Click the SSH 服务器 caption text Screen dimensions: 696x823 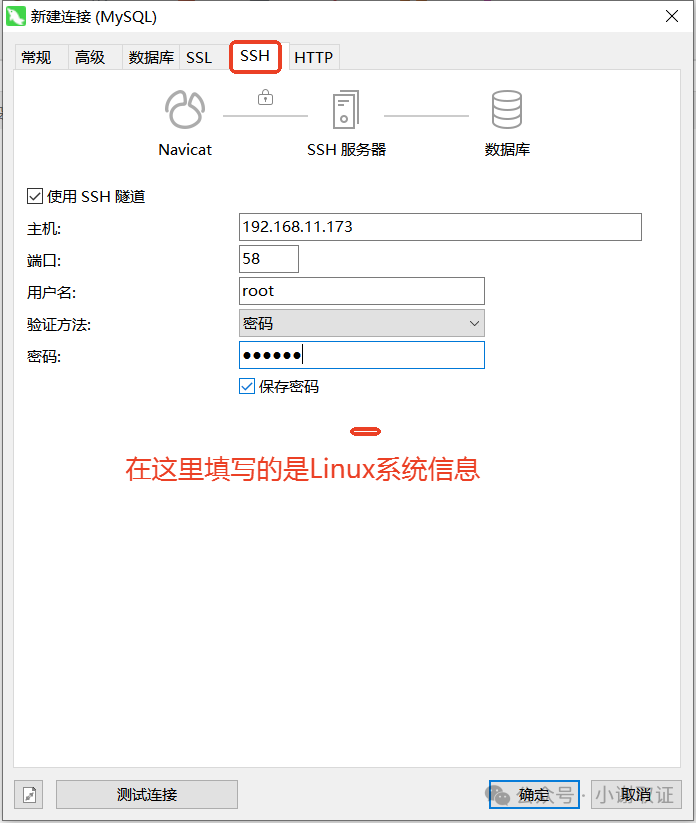click(346, 150)
